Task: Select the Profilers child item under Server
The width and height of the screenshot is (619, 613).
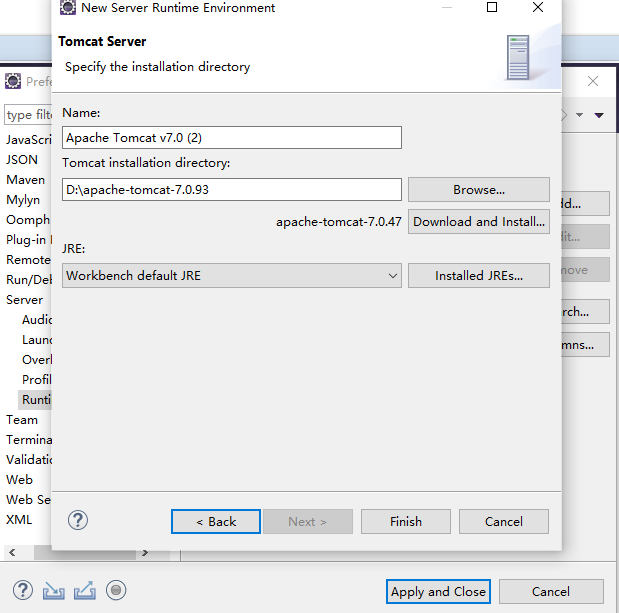Action: (37, 380)
